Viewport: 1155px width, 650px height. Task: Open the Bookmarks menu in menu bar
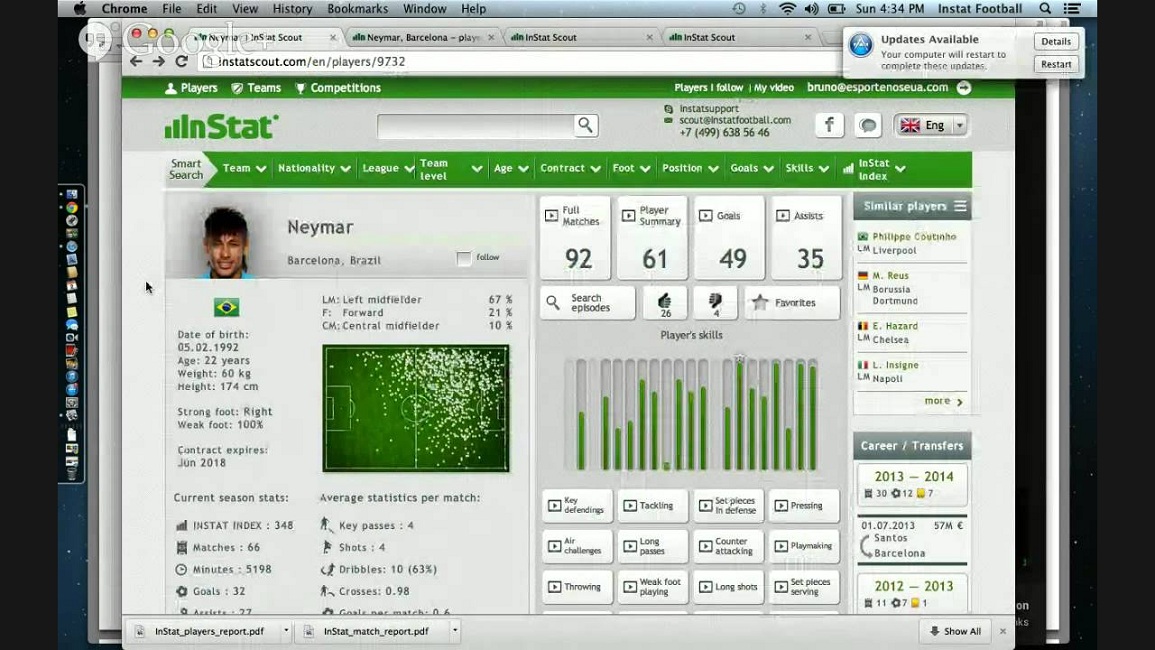click(x=357, y=9)
